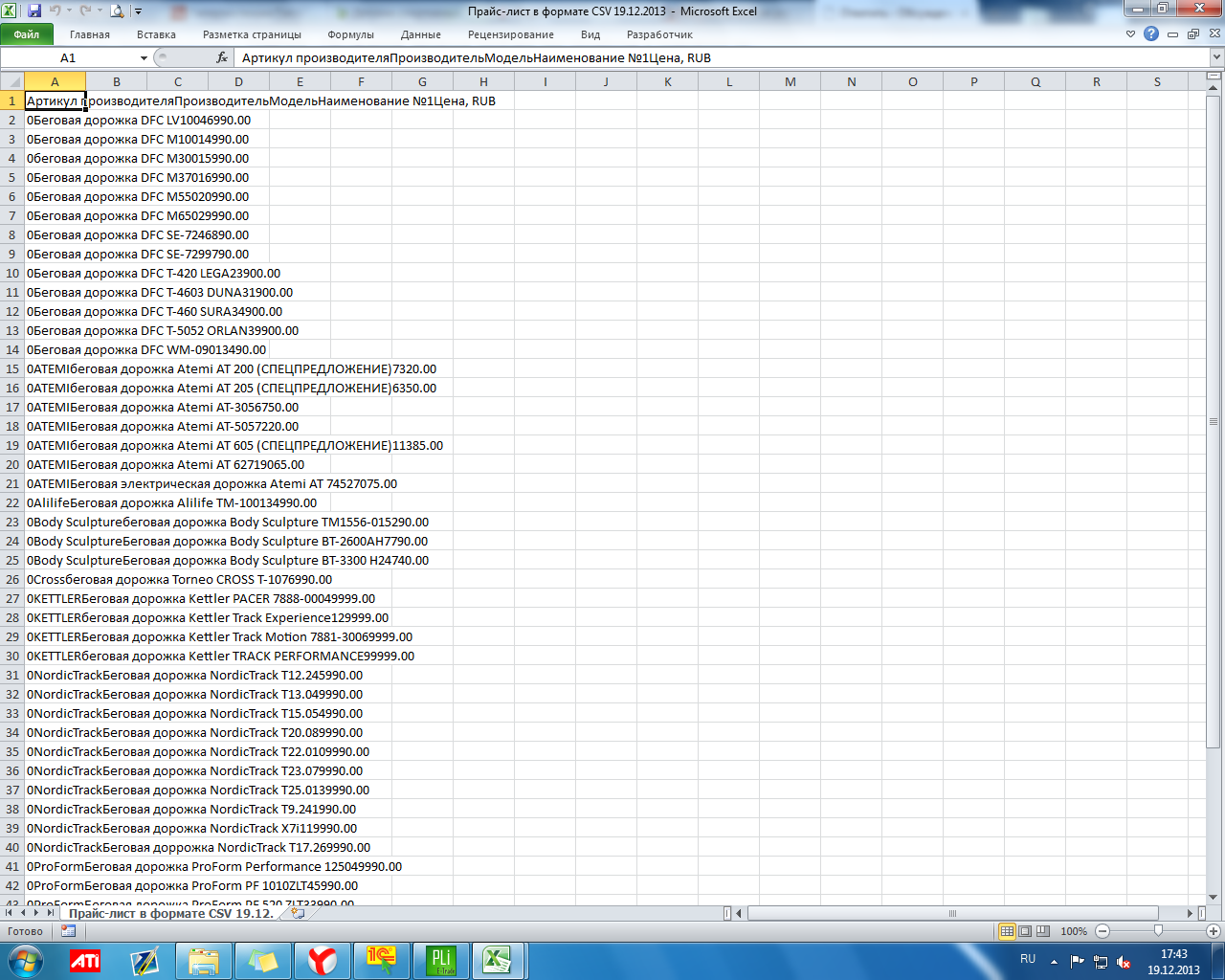The image size is (1225, 980).
Task: Open the Формулы ribbon tab
Action: 350,34
